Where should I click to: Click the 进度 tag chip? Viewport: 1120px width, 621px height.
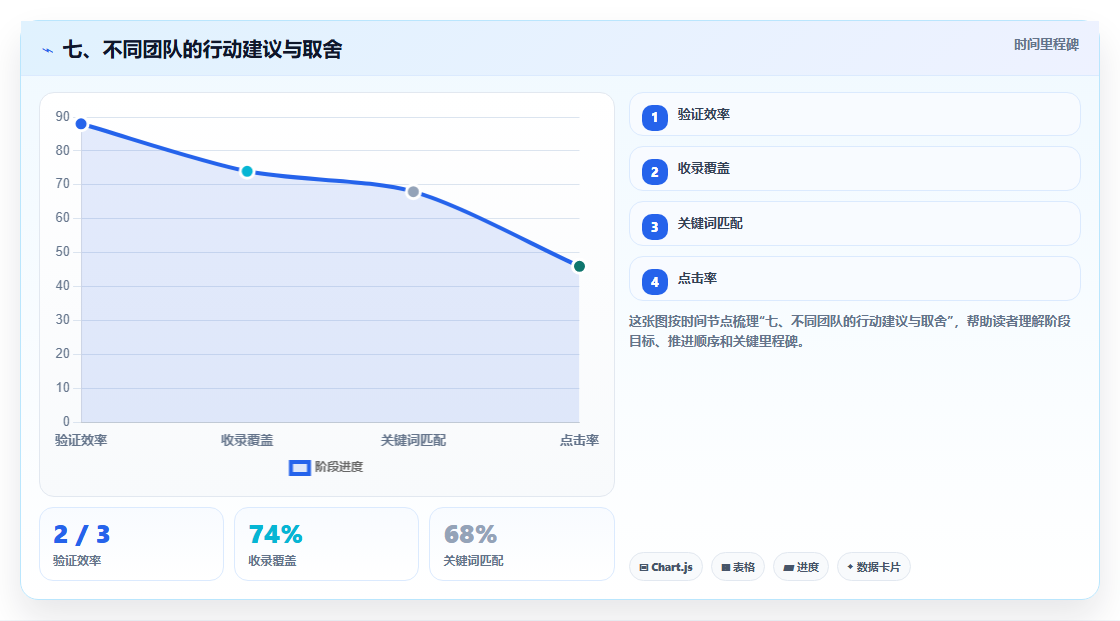pyautogui.click(x=801, y=567)
